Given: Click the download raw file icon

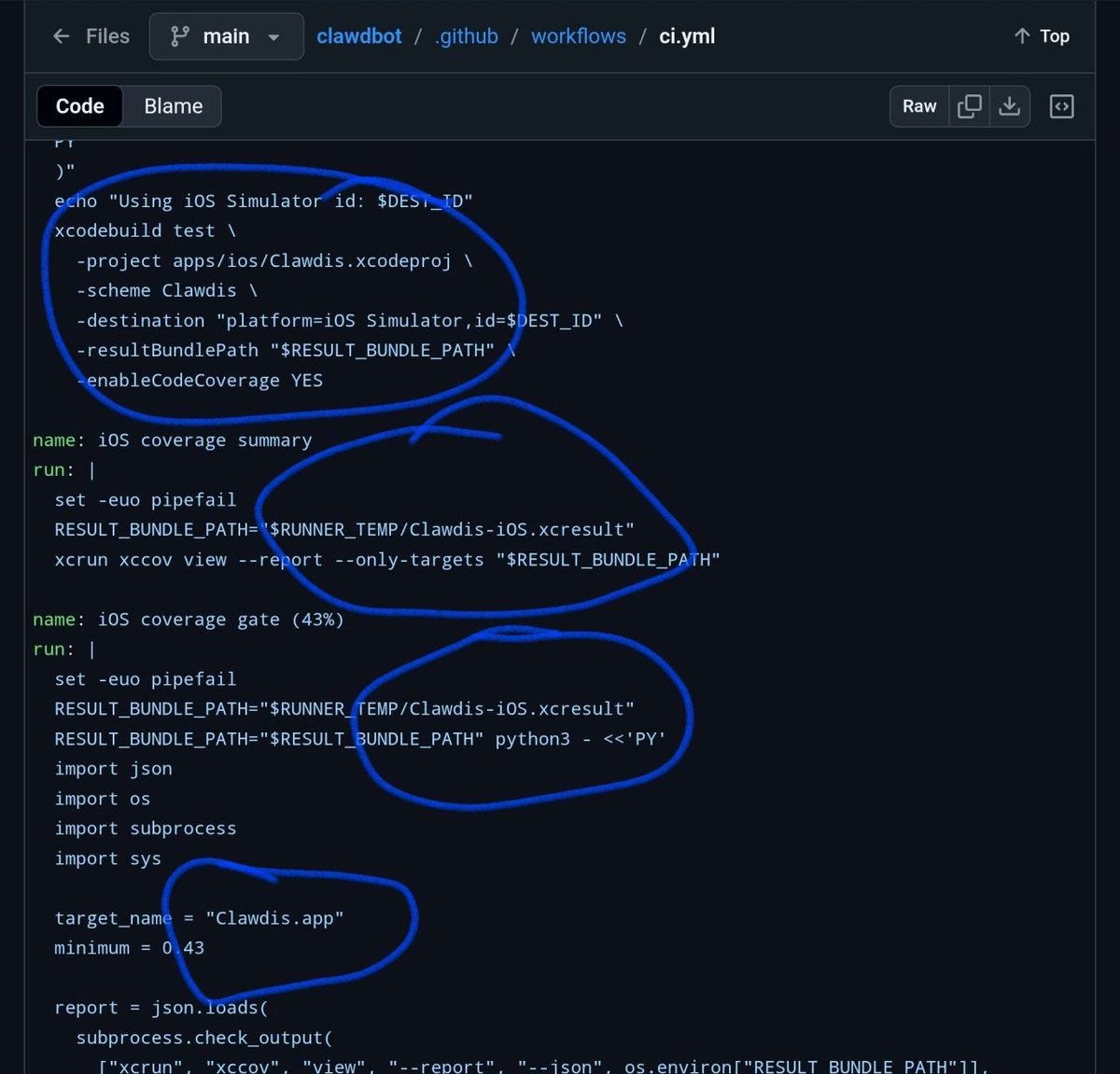Looking at the screenshot, I should (1010, 106).
